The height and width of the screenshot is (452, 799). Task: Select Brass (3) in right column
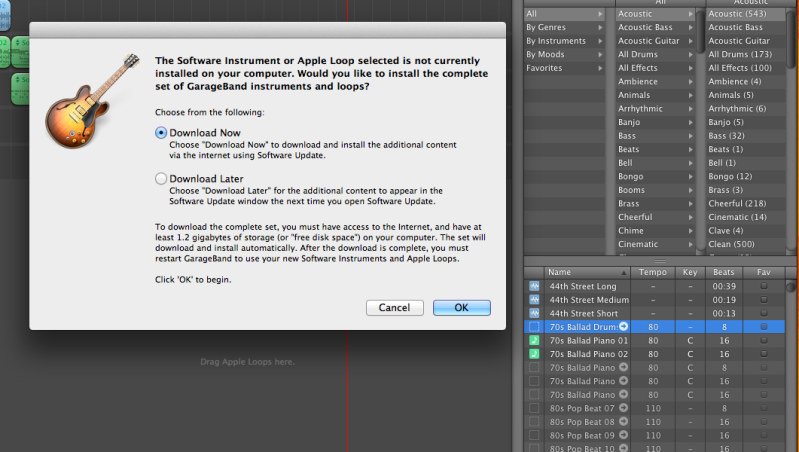(x=746, y=190)
